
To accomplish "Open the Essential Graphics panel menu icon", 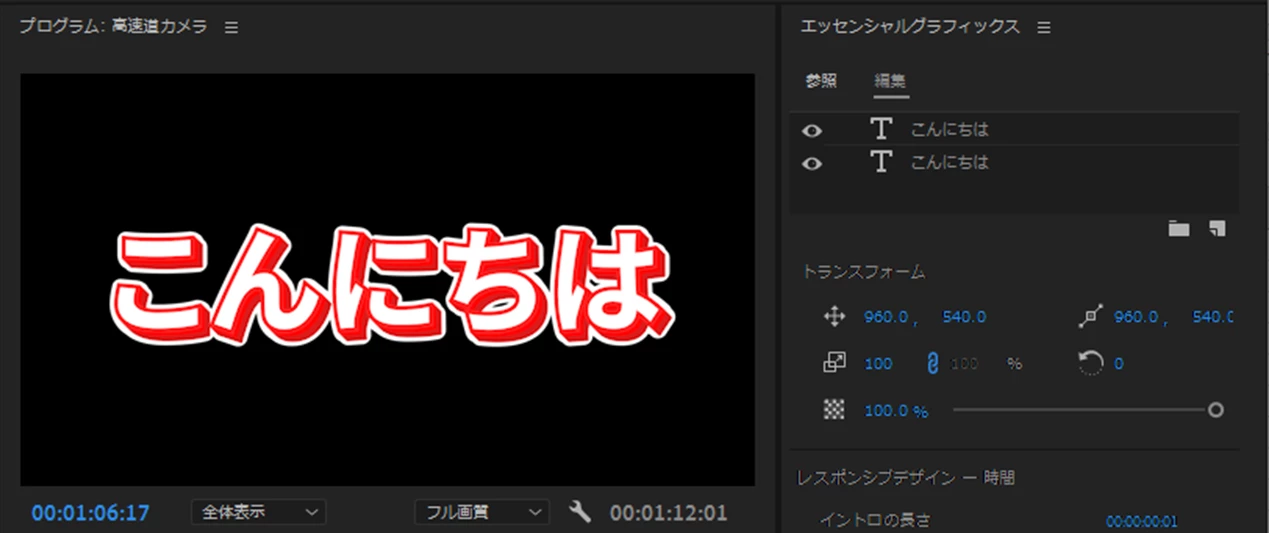I will point(1044,28).
